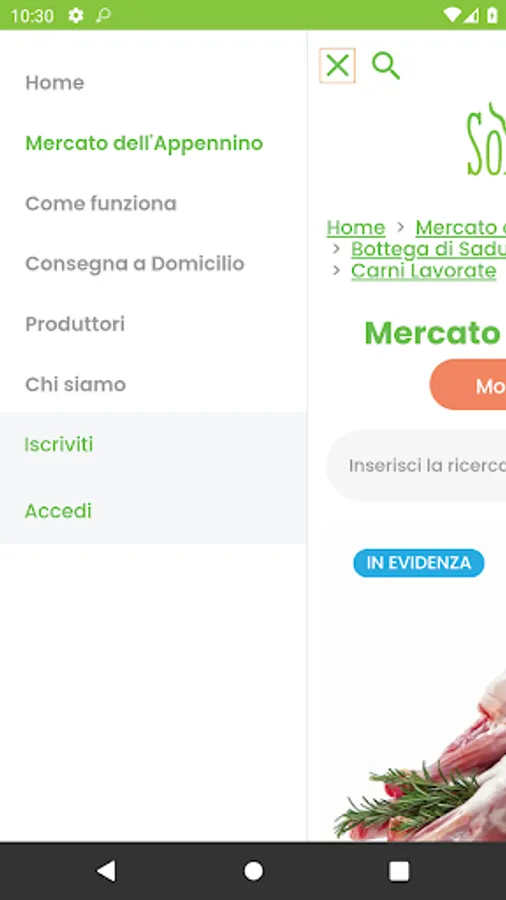Tap Android back navigation button
The height and width of the screenshot is (900, 506).
(106, 871)
